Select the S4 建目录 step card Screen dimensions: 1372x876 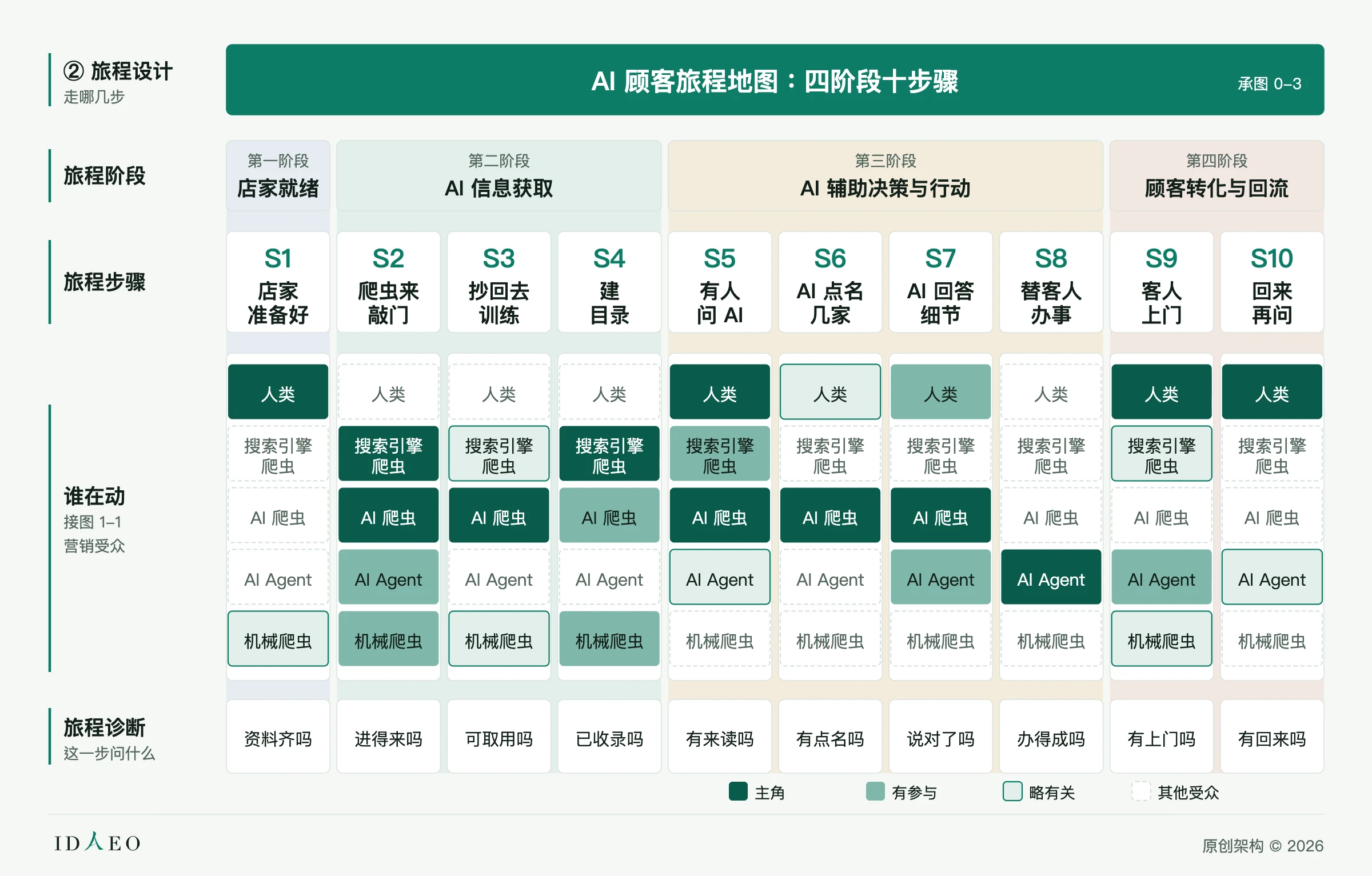point(609,282)
